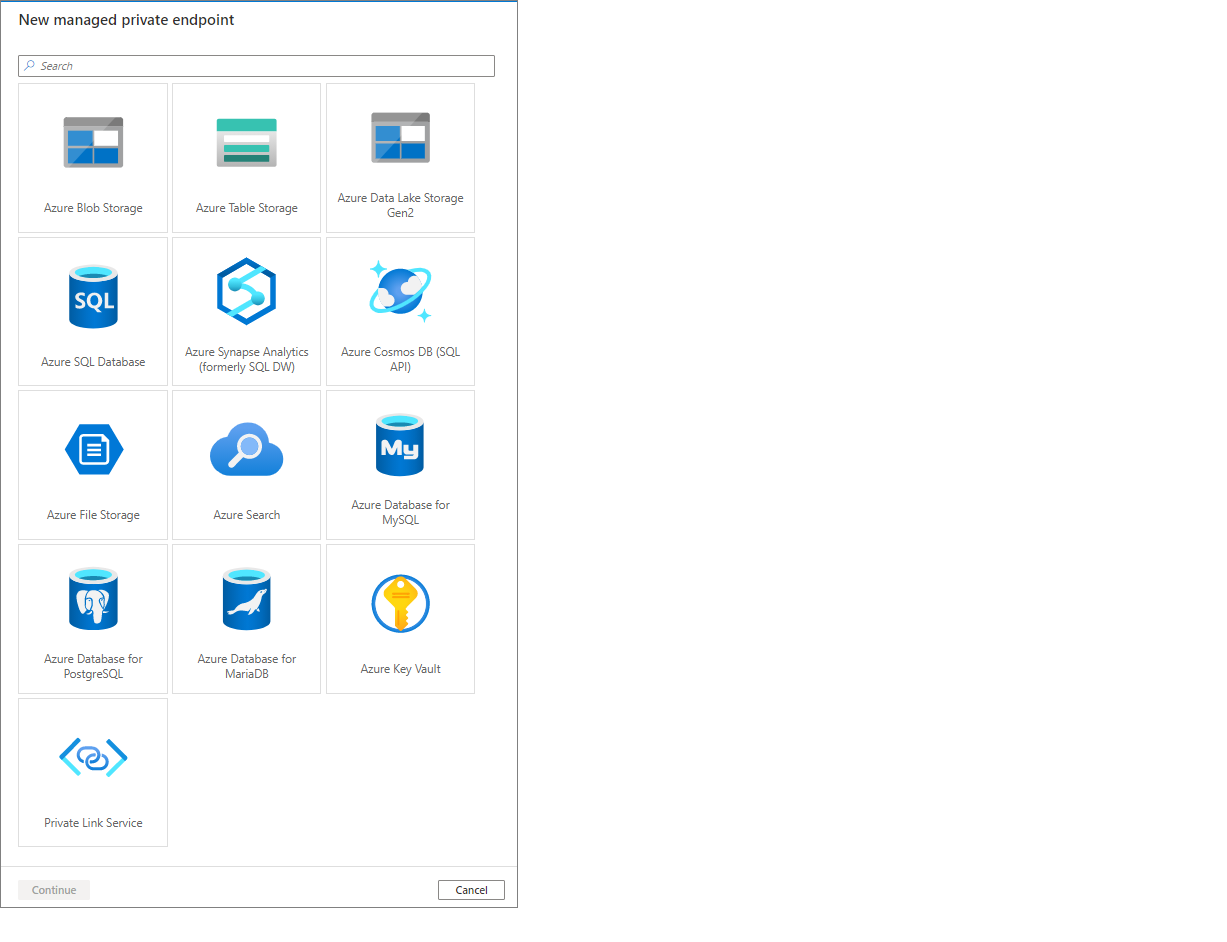Screen dimensions: 1227x942
Task: Pick the MariaDB seal database icon
Action: point(247,598)
